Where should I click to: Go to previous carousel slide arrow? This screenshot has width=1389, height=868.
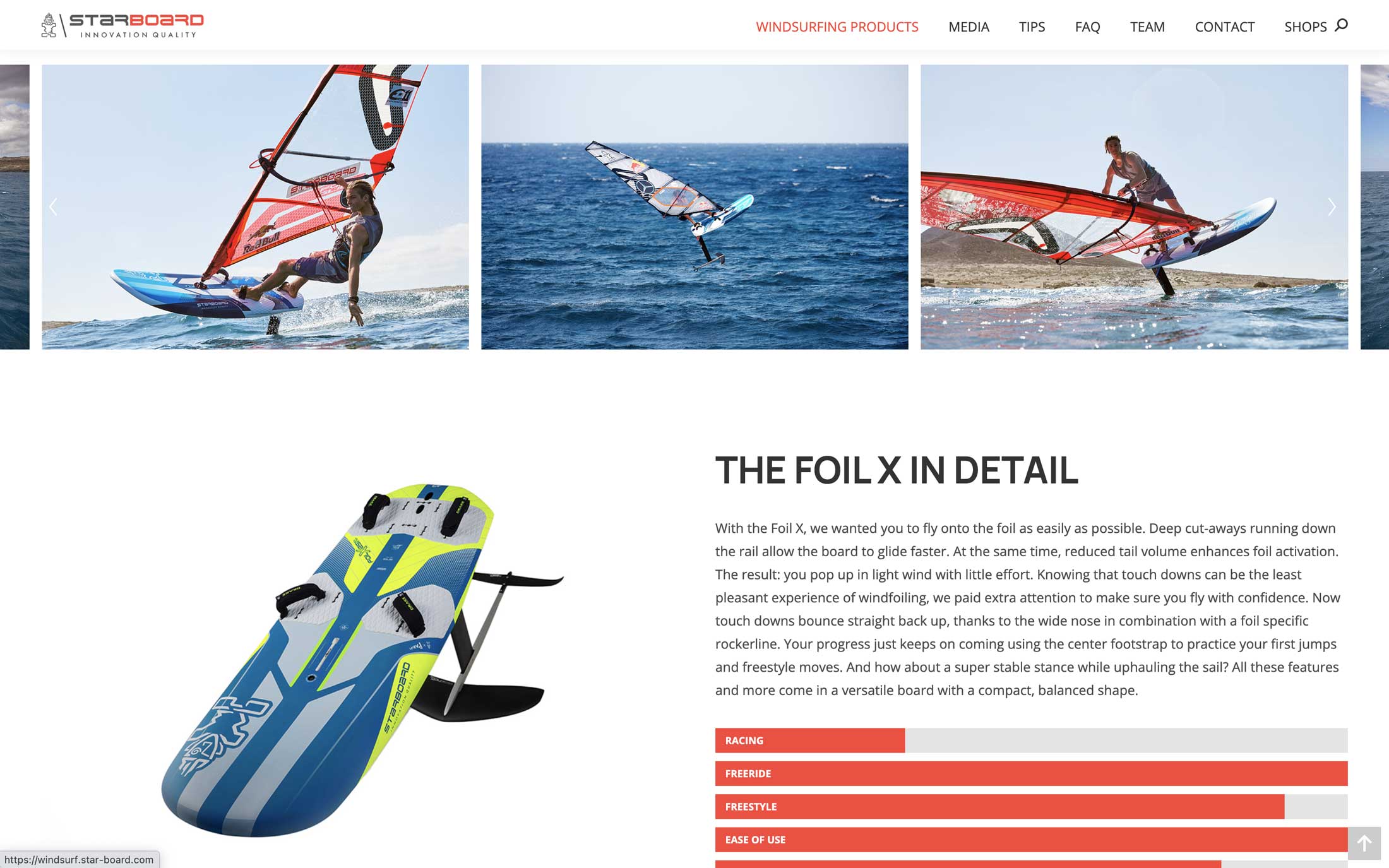click(x=54, y=206)
